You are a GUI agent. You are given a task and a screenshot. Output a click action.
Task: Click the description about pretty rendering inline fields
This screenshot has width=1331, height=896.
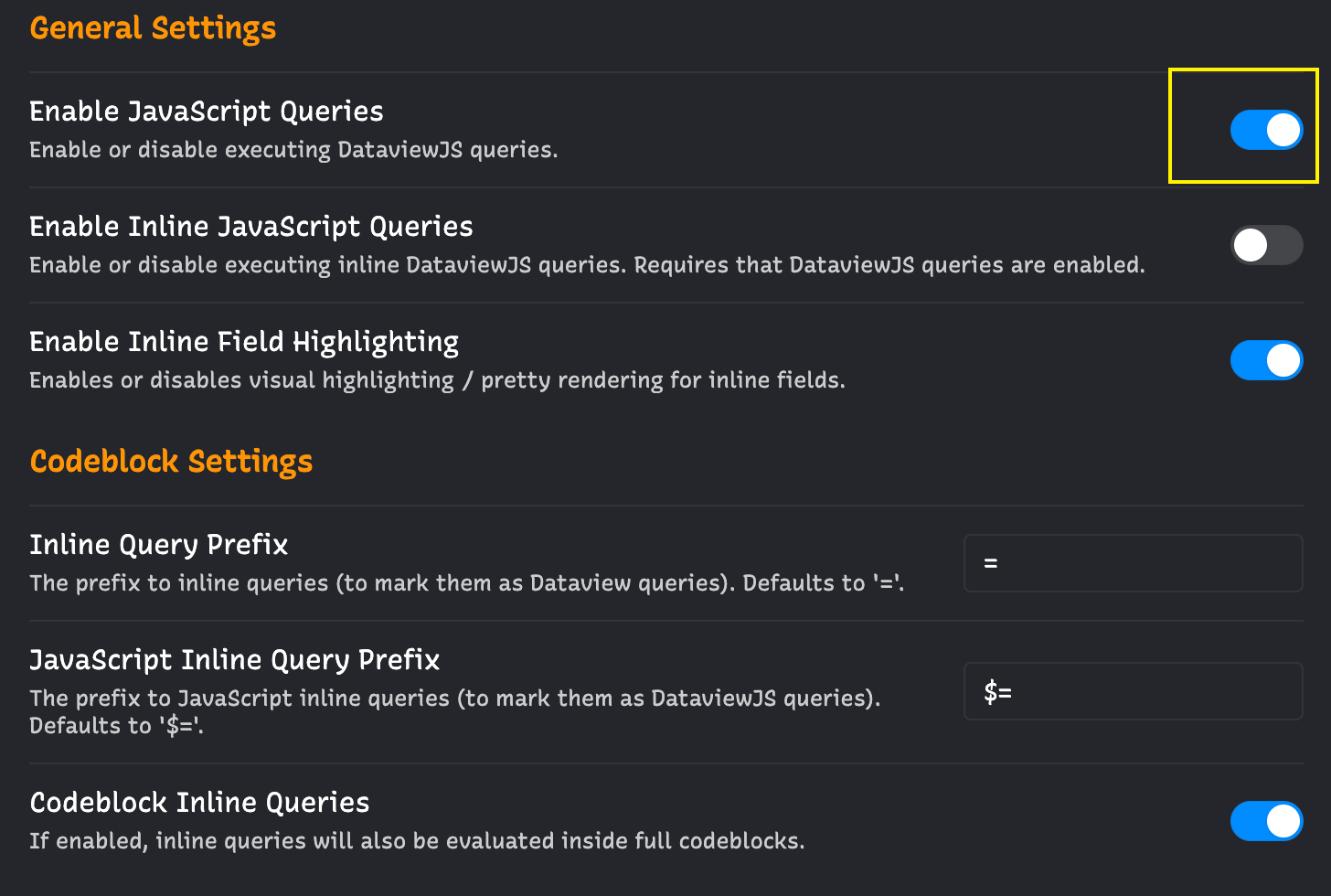[x=437, y=380]
